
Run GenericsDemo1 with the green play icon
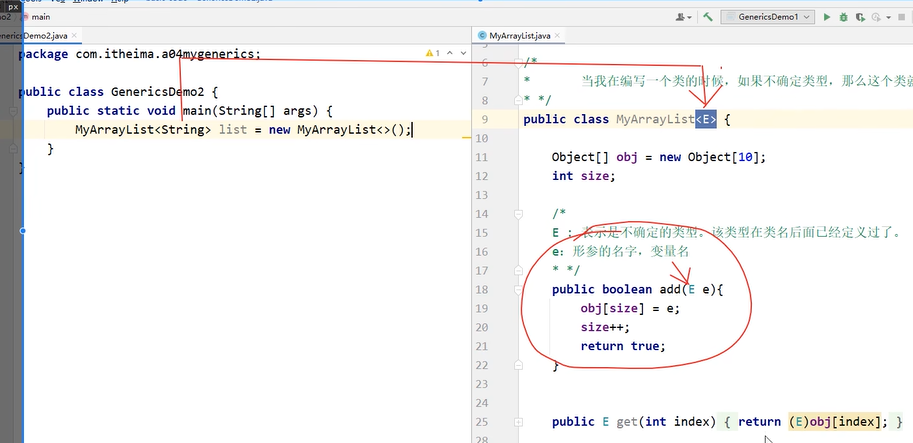click(x=827, y=17)
